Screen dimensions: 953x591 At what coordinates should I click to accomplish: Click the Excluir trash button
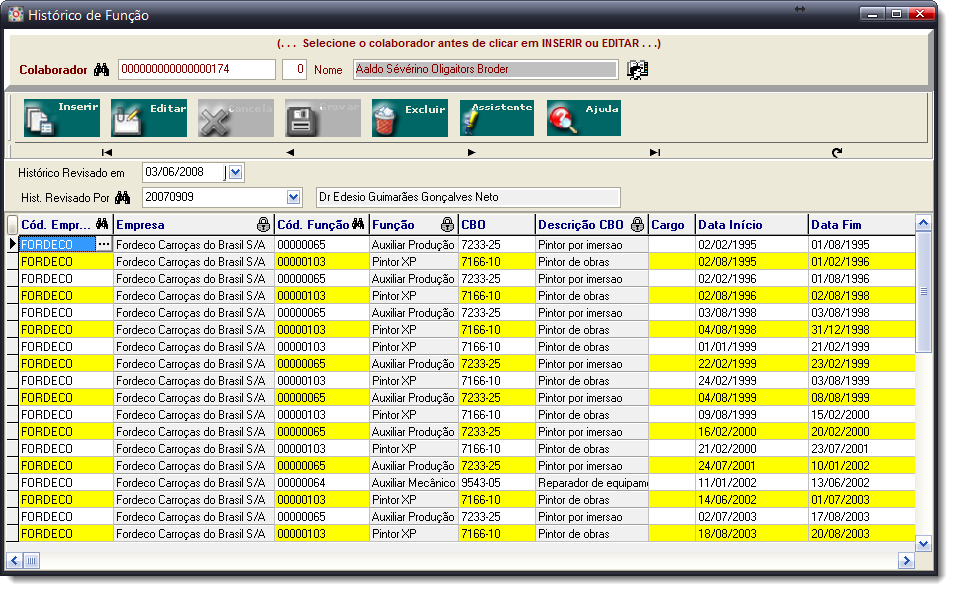pos(410,118)
